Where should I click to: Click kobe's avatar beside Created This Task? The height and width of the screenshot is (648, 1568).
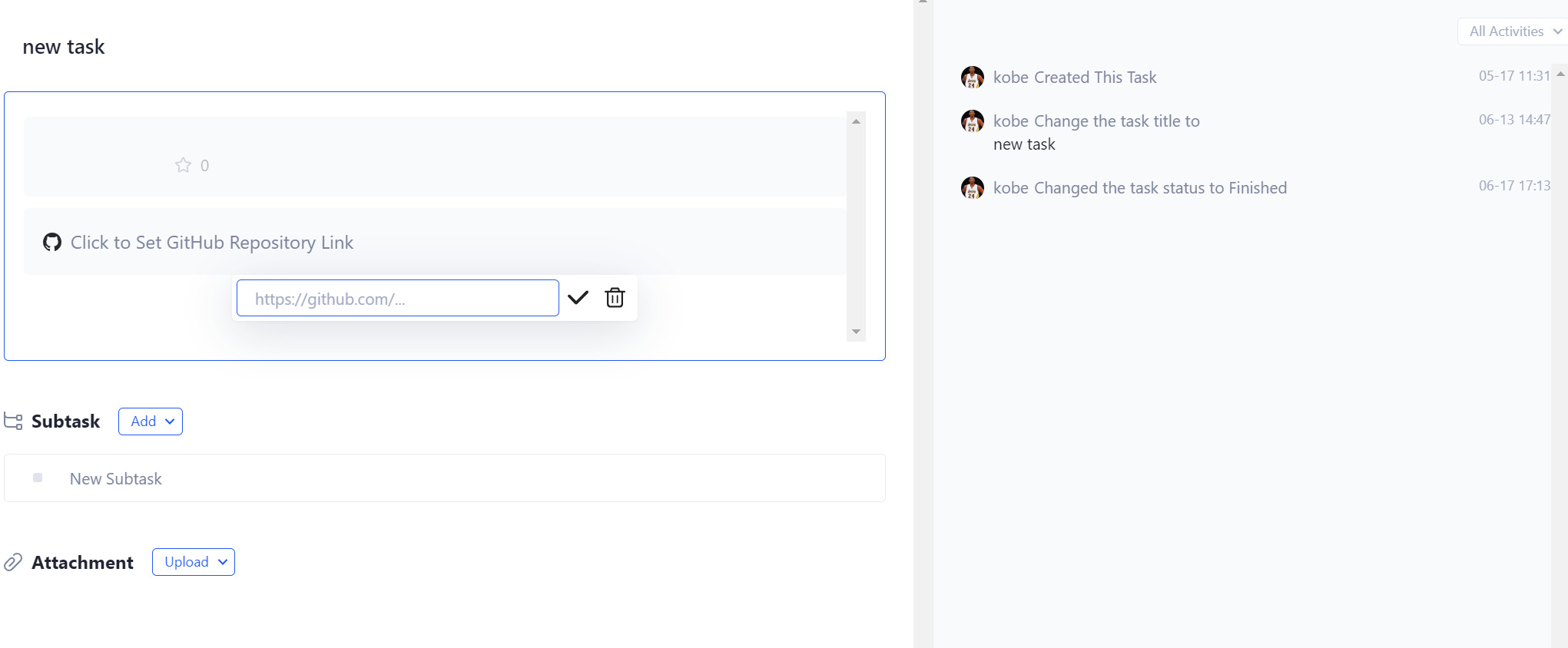tap(973, 77)
